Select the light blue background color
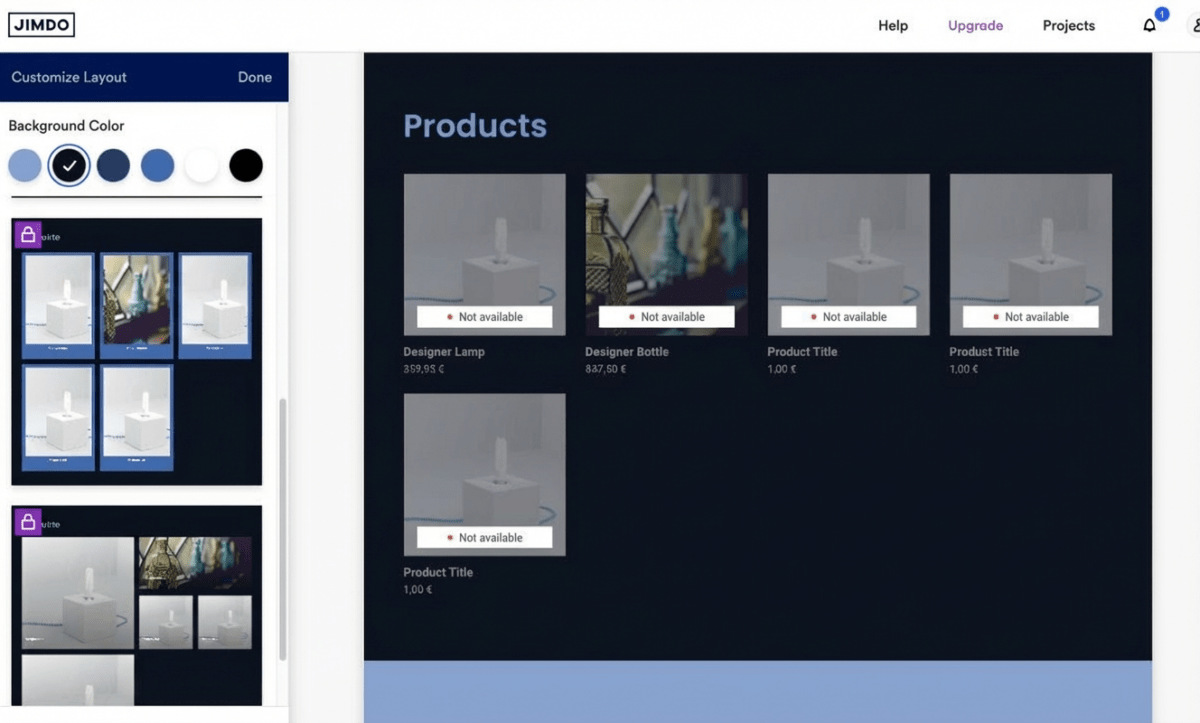 click(x=25, y=166)
